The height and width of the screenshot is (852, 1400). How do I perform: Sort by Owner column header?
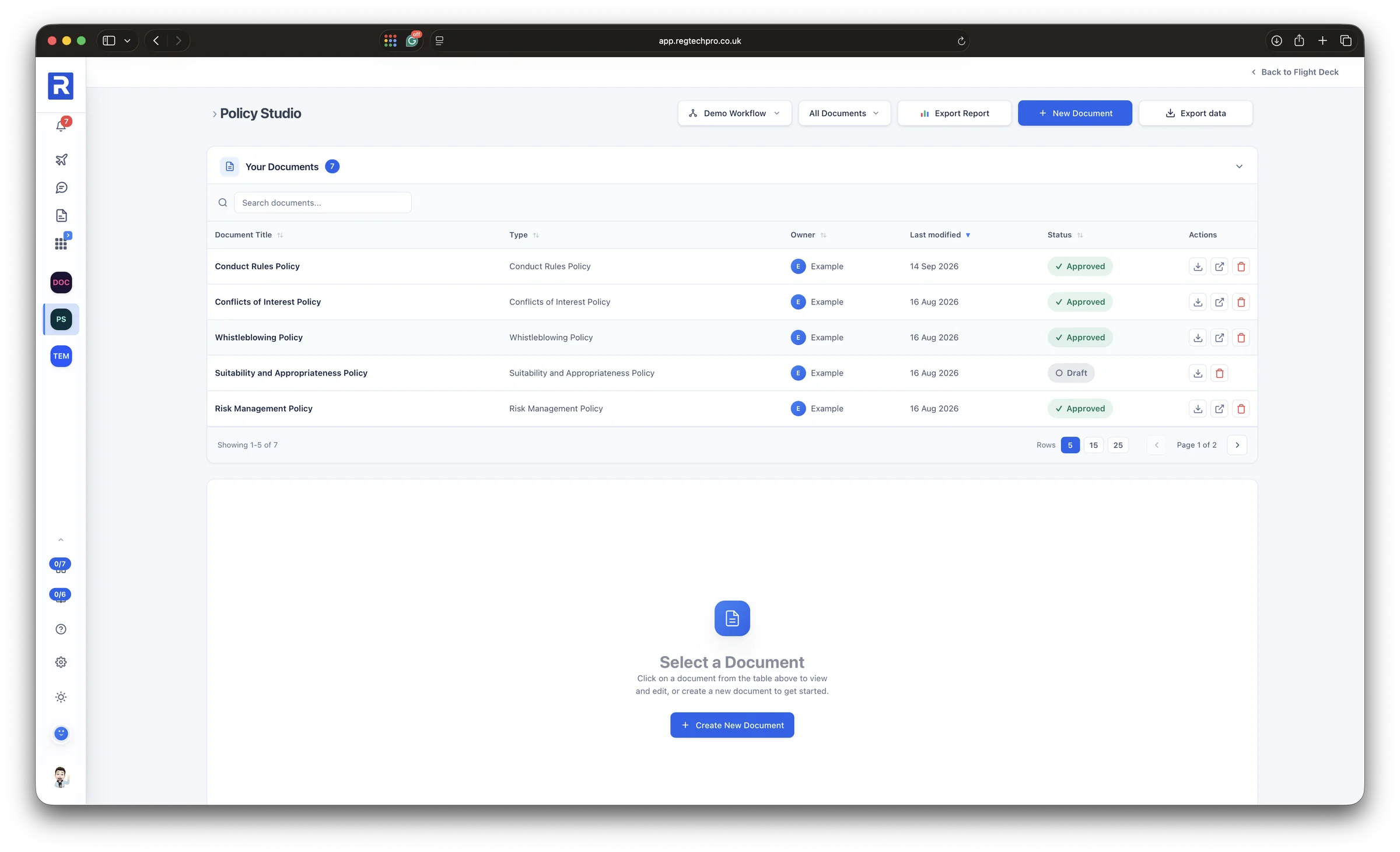(x=808, y=235)
